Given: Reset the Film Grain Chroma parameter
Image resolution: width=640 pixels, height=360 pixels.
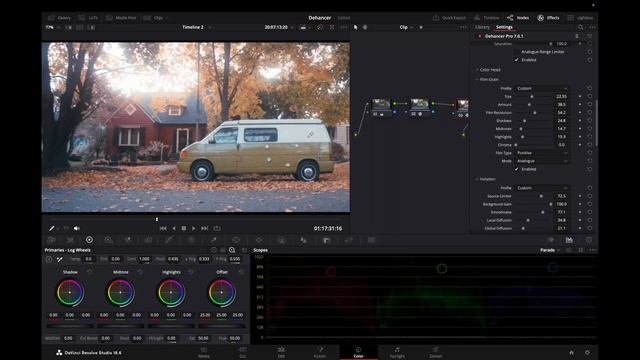Looking at the screenshot, I should coord(590,144).
